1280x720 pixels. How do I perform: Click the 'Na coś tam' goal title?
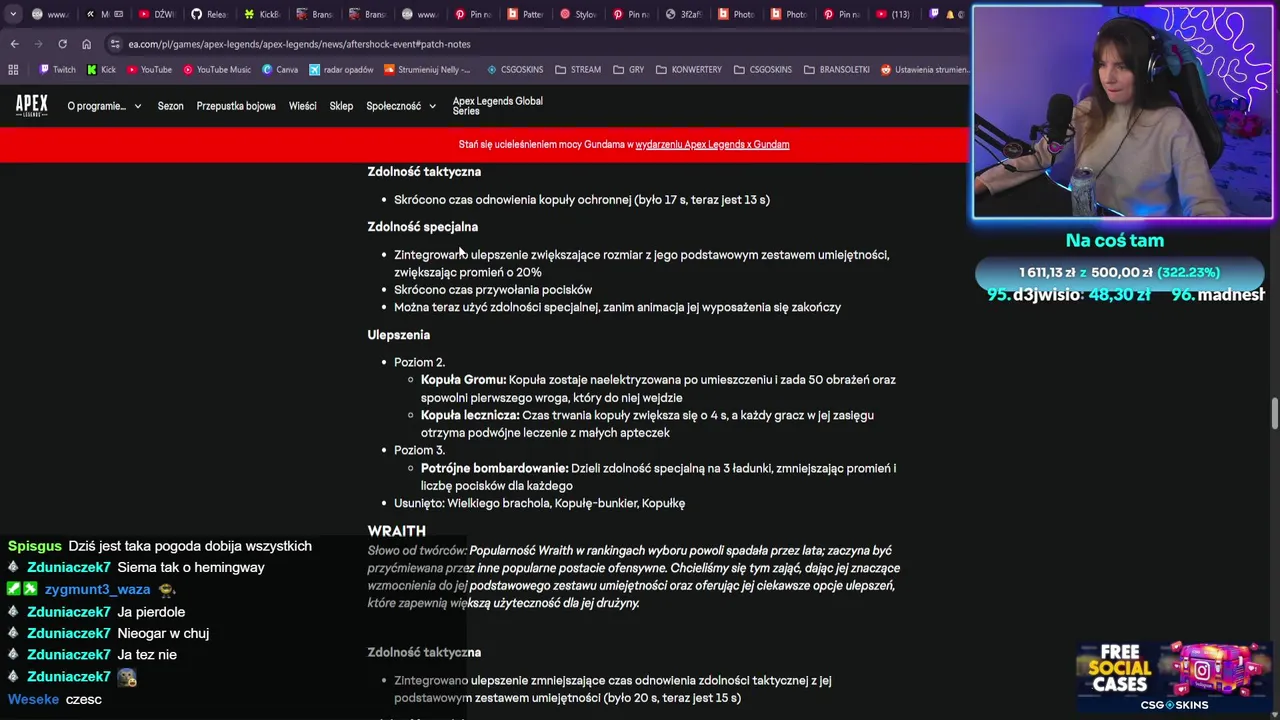pyautogui.click(x=1114, y=240)
